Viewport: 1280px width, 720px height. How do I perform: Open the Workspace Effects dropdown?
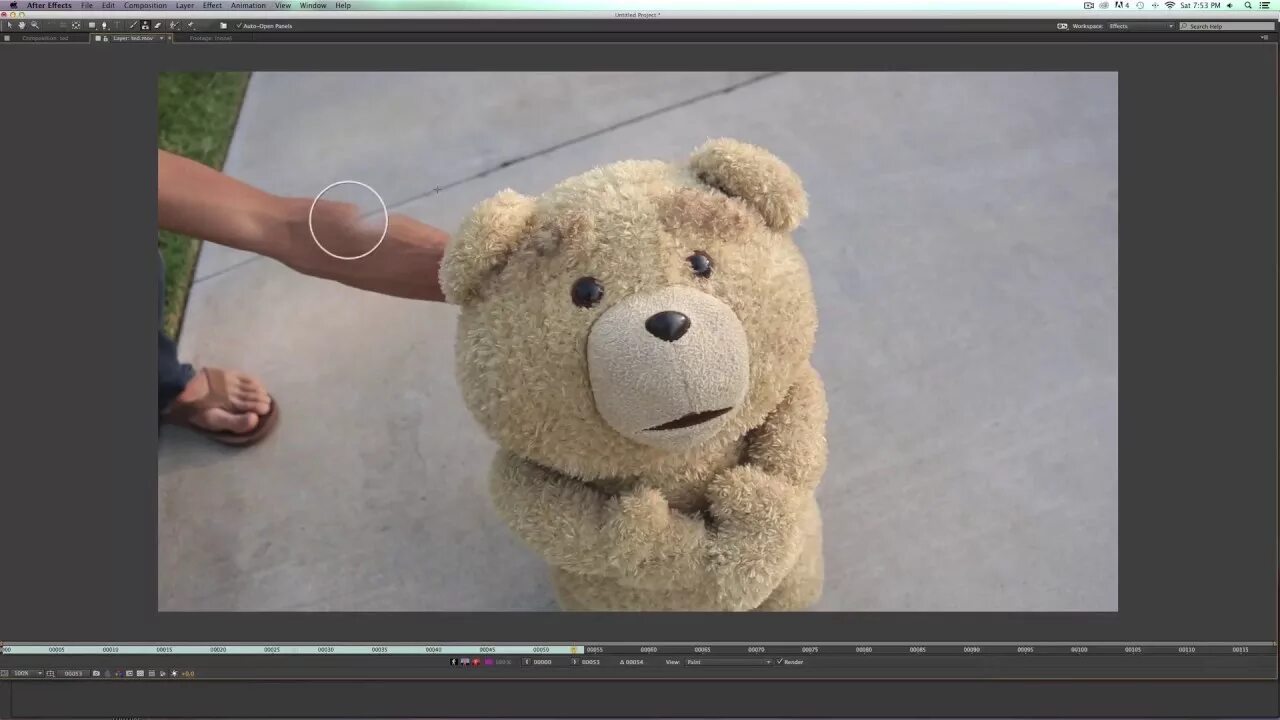click(x=1141, y=26)
